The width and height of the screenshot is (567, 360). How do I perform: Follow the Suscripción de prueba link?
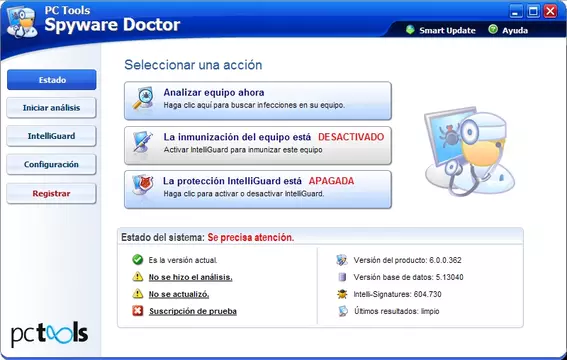(193, 311)
